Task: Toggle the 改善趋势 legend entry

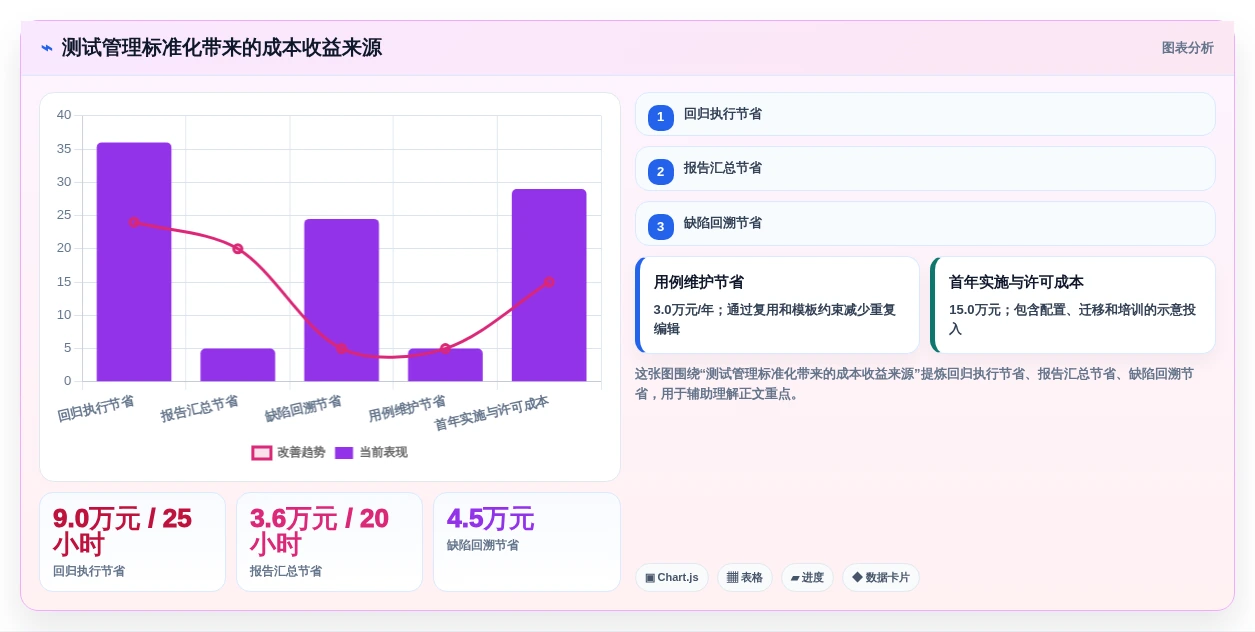Action: click(289, 452)
